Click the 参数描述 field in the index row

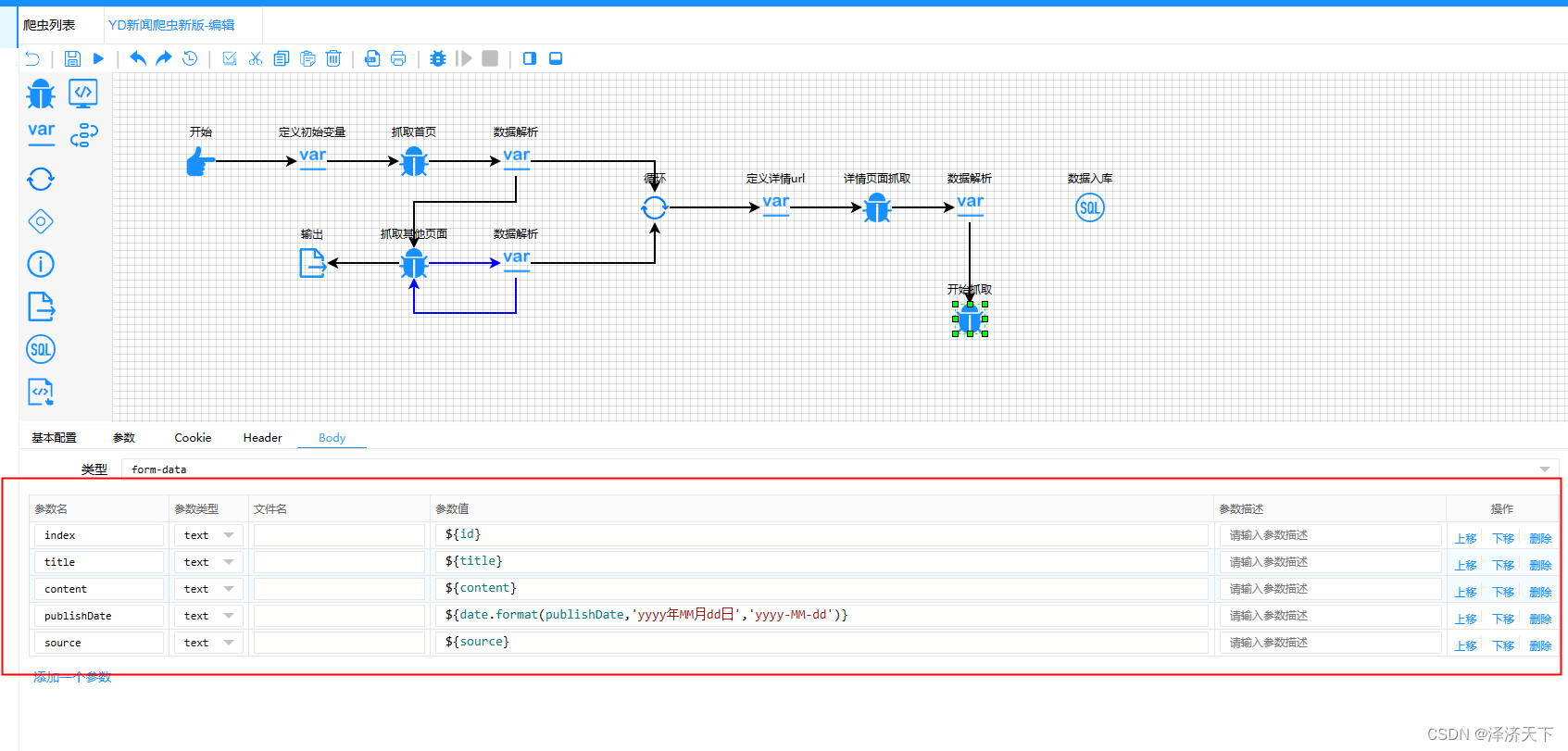click(1331, 535)
